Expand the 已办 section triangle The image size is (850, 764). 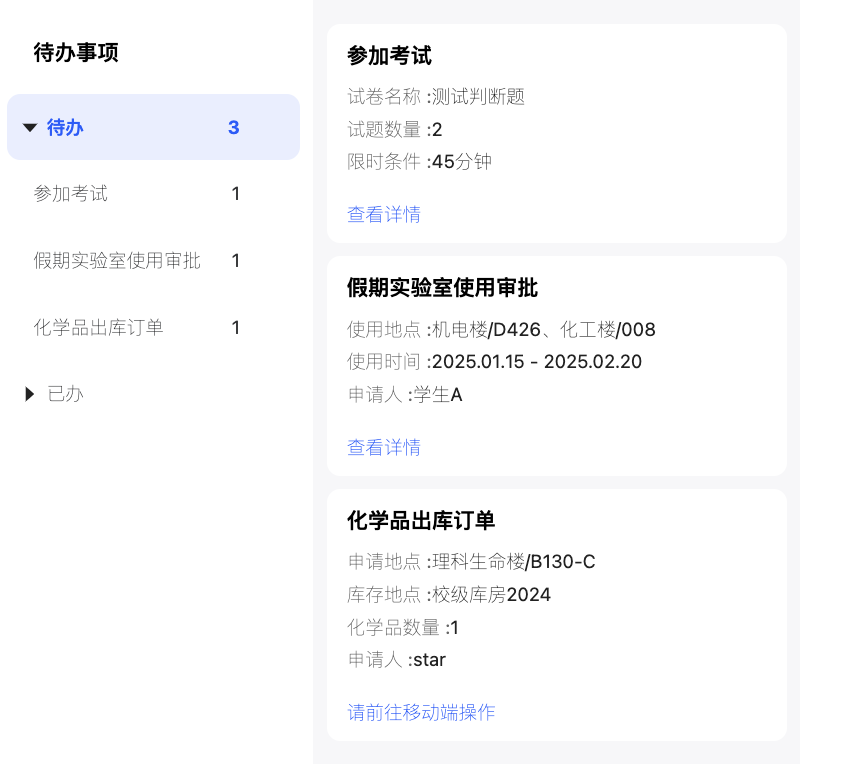coord(30,394)
